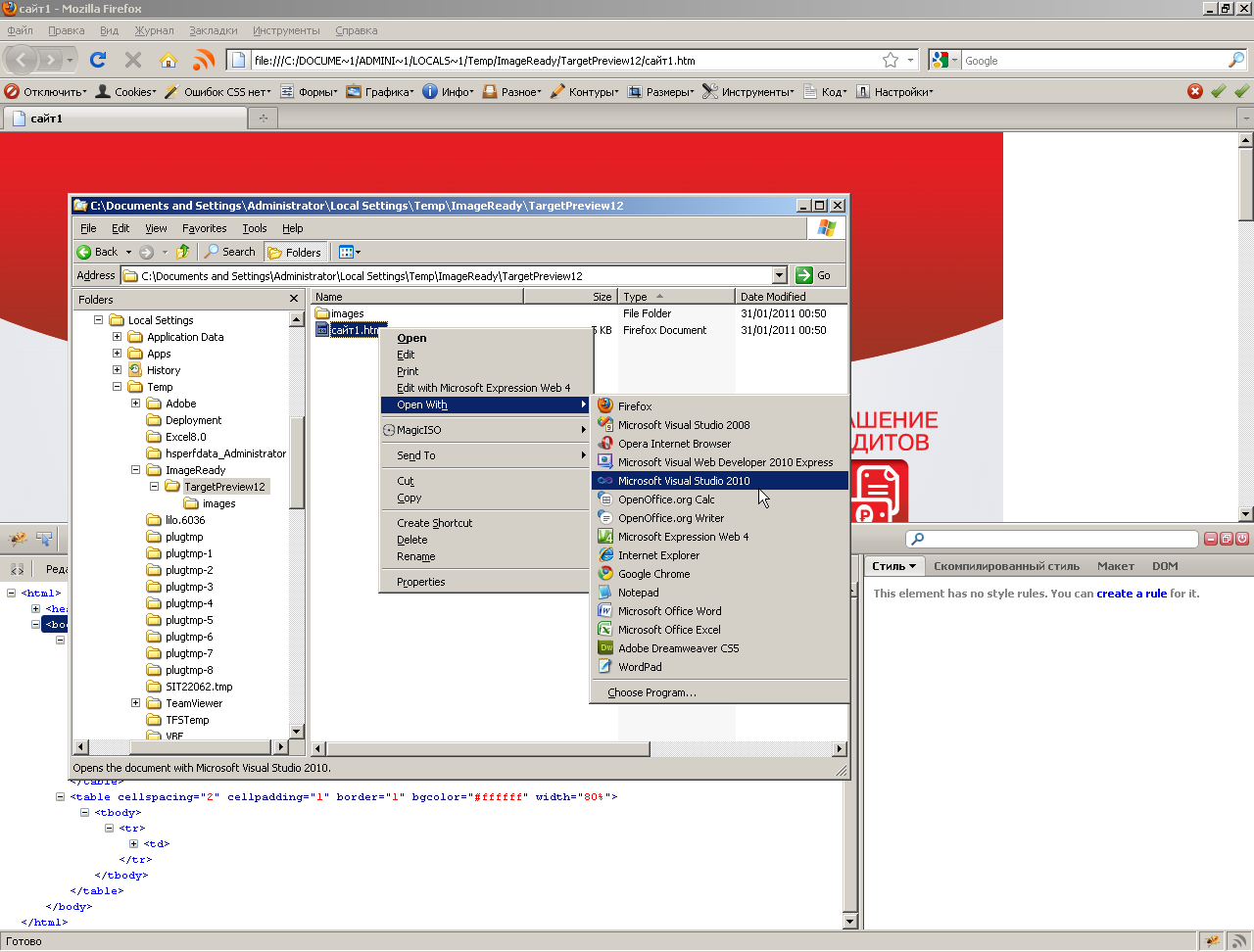
Task: Collapse the <html> node in Firebug
Action: [12, 593]
